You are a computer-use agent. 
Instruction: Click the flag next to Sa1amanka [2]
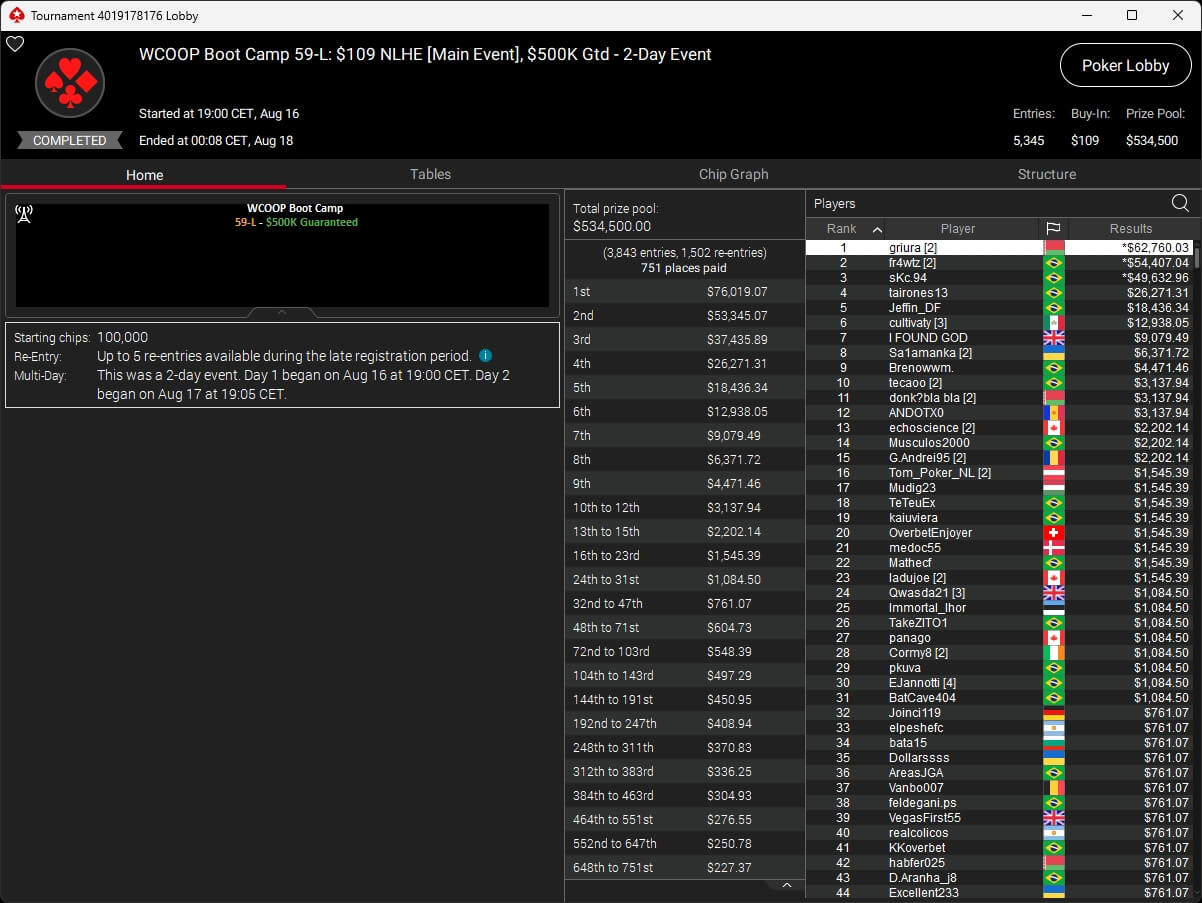[1053, 353]
